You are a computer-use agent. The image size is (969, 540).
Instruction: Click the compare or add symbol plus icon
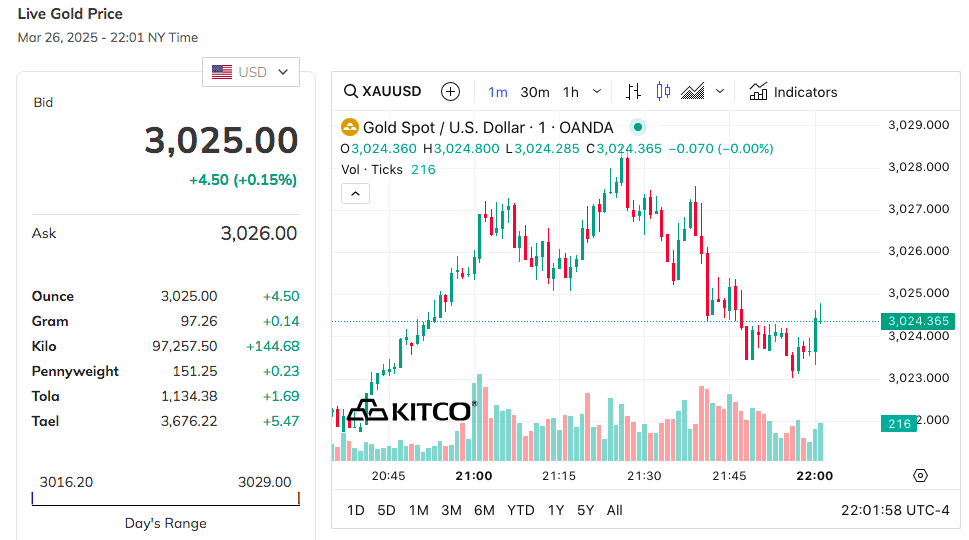point(451,92)
